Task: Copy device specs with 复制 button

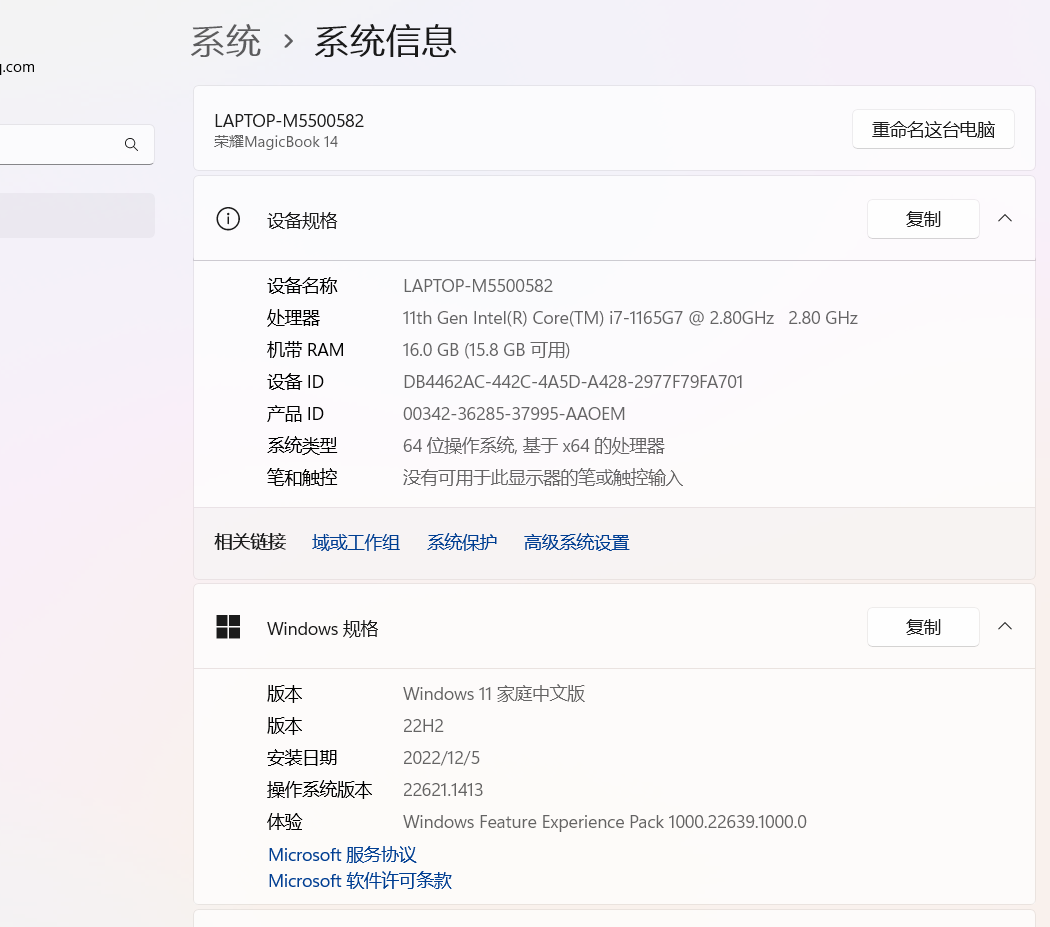Action: point(923,219)
